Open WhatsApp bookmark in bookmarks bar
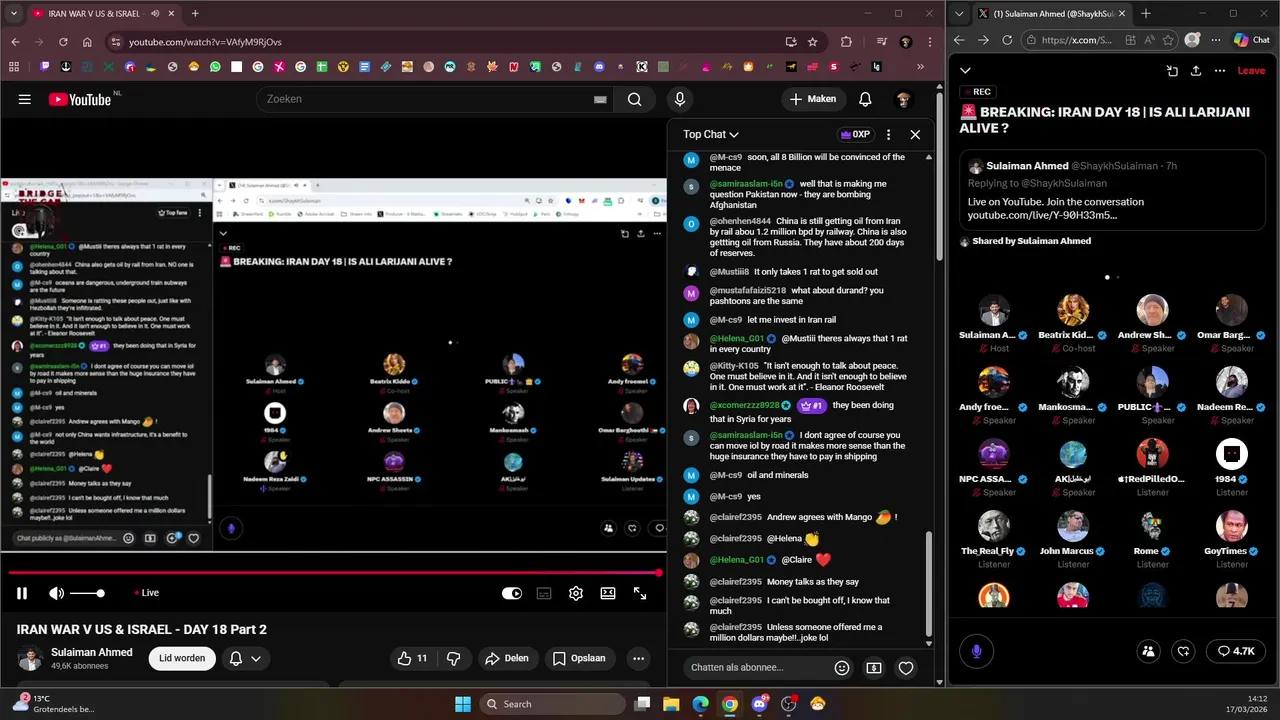Image resolution: width=1280 pixels, height=720 pixels. point(215,67)
